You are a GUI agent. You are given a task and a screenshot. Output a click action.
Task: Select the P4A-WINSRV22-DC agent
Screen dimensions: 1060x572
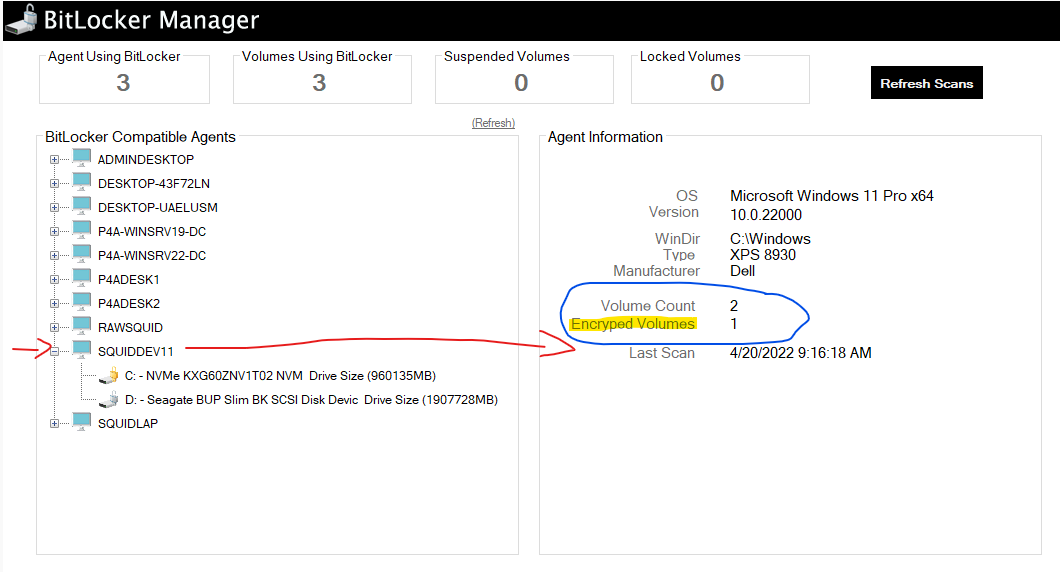click(152, 256)
